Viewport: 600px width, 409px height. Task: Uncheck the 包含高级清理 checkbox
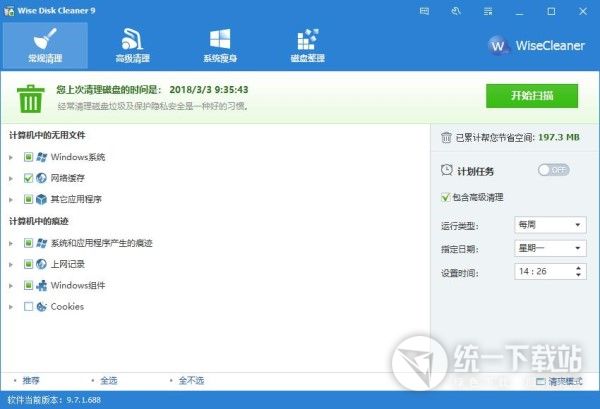pyautogui.click(x=446, y=197)
